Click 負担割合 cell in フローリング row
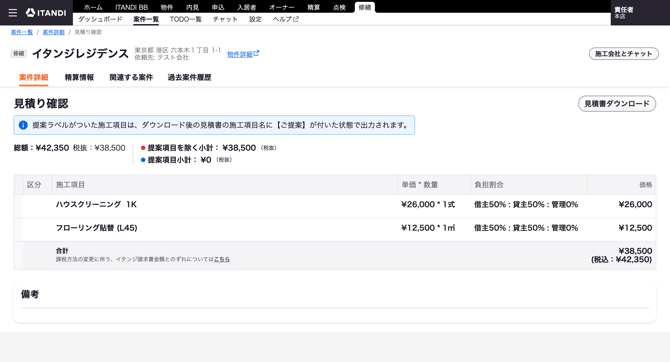670x362 pixels. pos(526,228)
